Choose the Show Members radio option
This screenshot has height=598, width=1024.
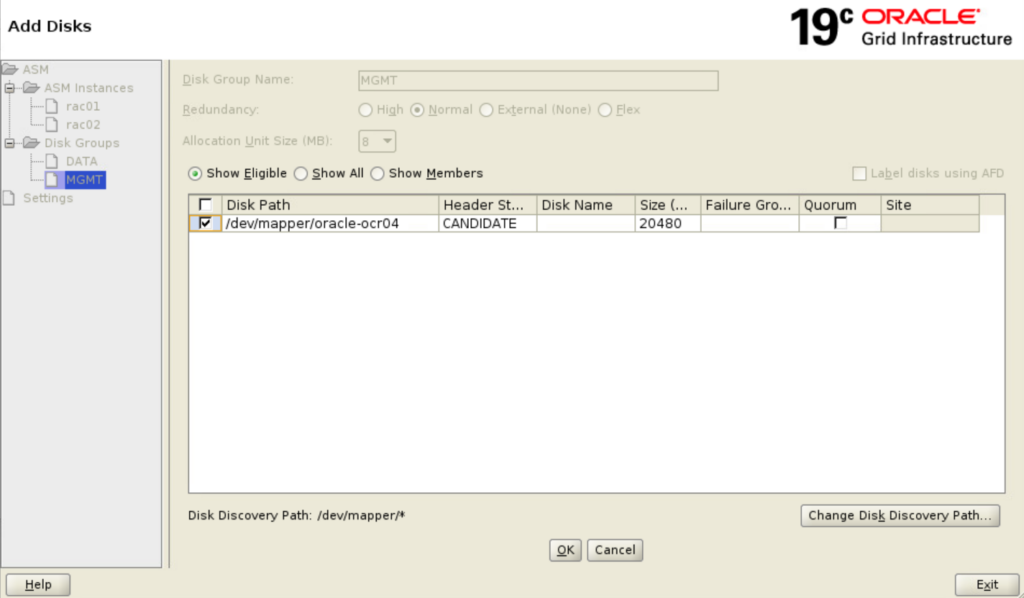coord(377,173)
